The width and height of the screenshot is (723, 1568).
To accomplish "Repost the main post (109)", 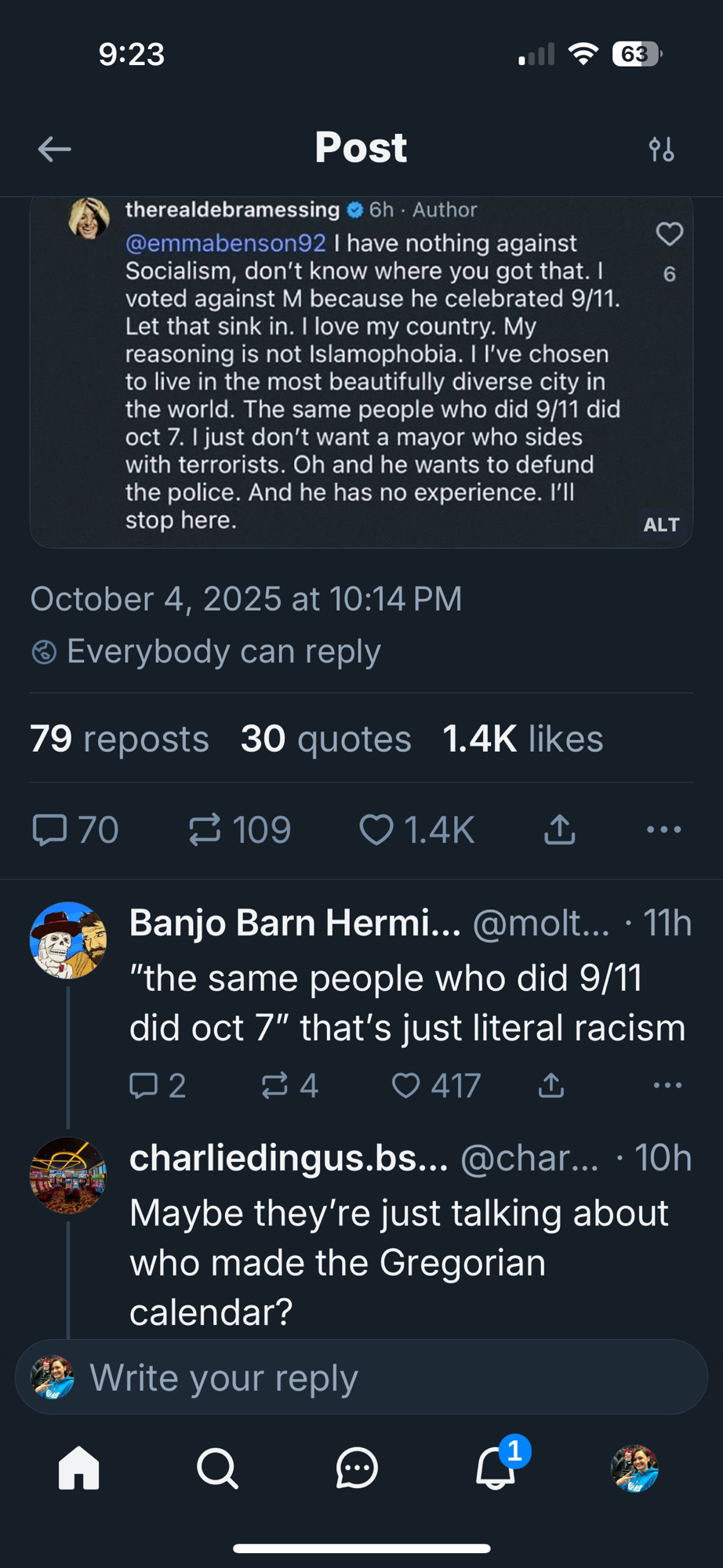I will pos(205,829).
